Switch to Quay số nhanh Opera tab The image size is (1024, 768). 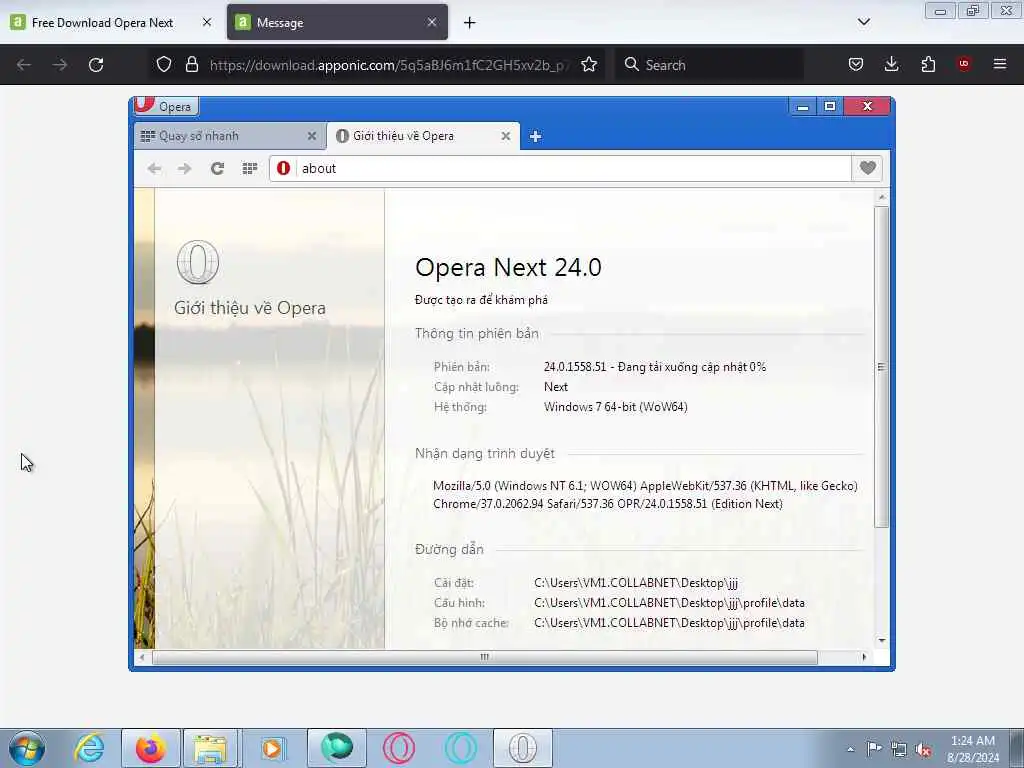tap(229, 136)
